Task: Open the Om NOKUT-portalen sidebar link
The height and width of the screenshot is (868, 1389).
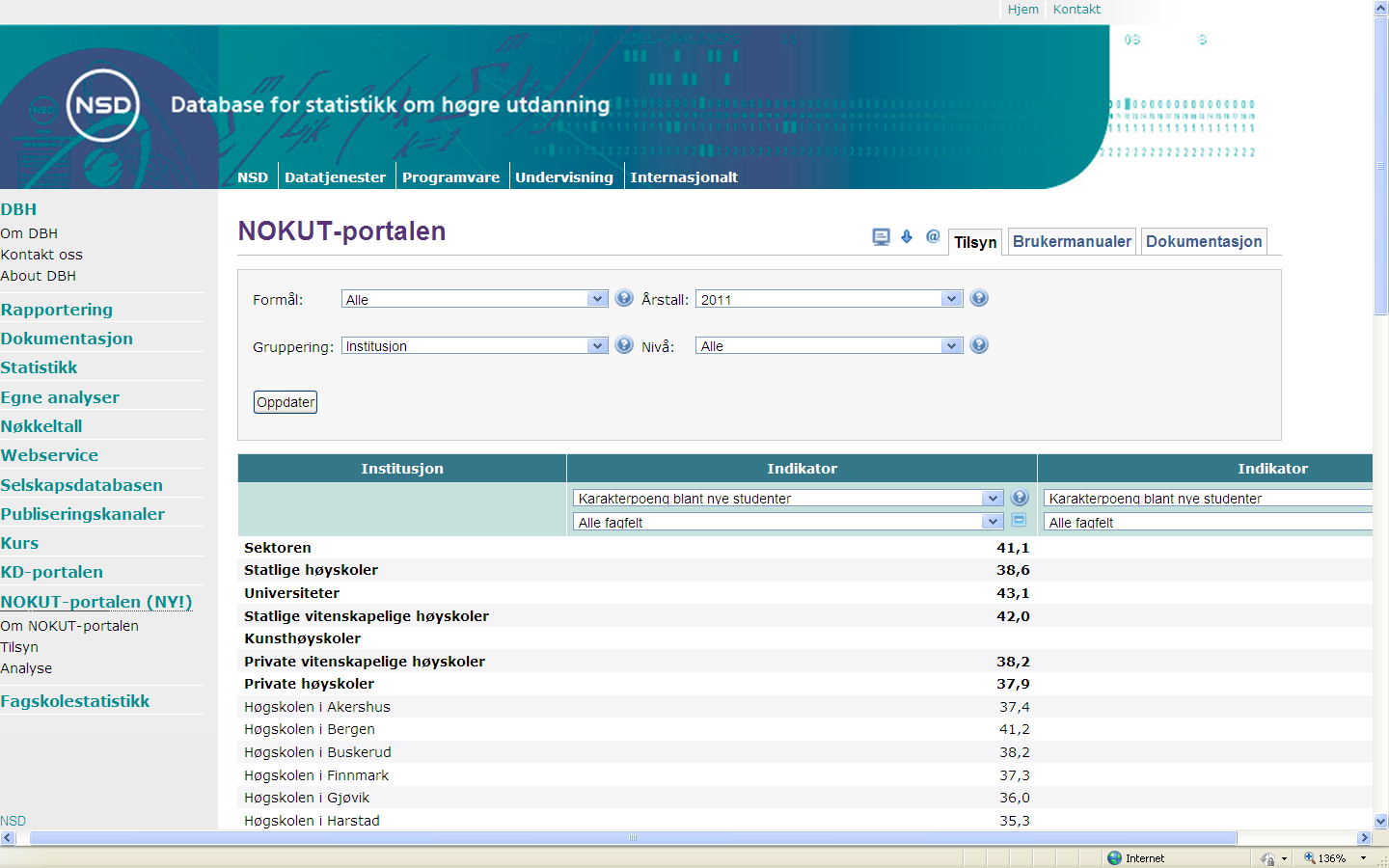Action: point(69,626)
